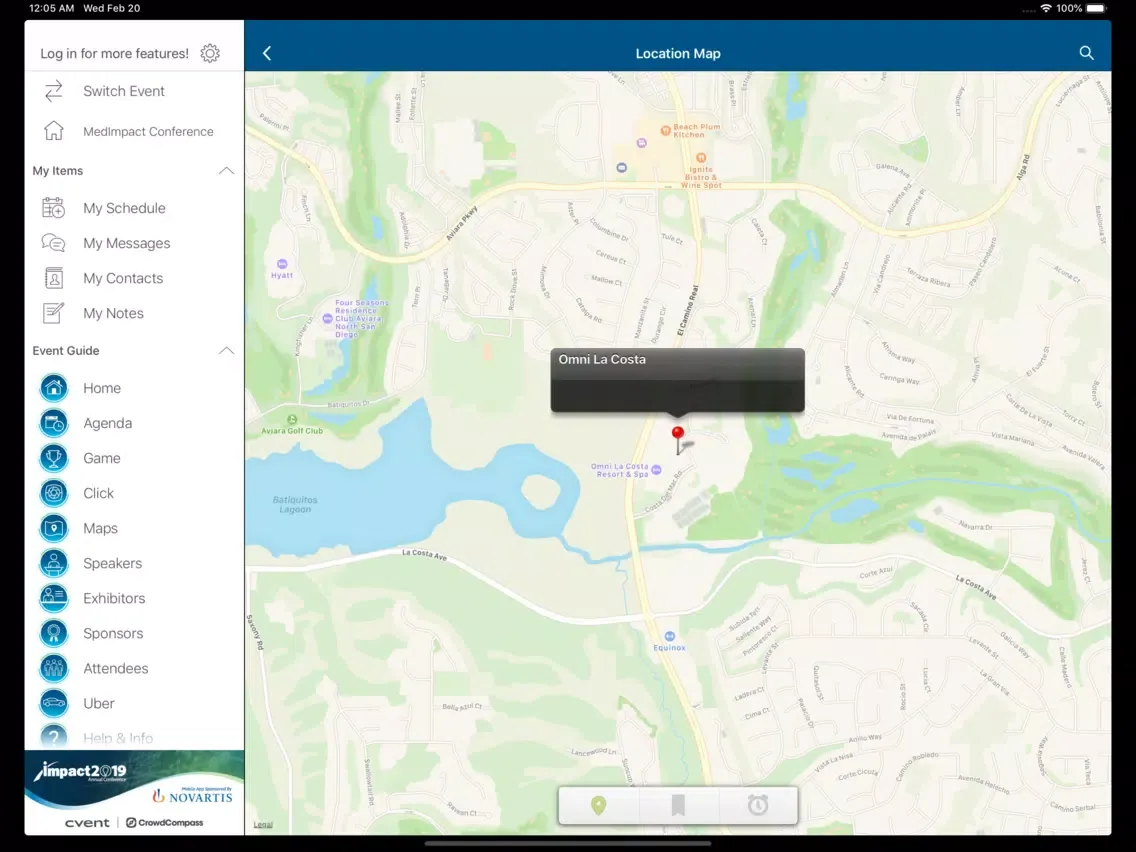Select the Equinox map marker
The image size is (1136, 852).
point(669,636)
